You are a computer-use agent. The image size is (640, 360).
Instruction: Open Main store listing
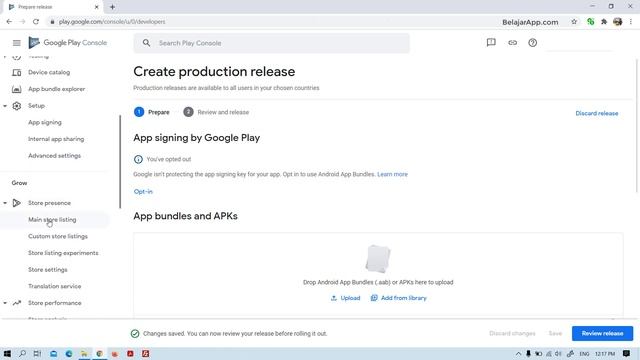tap(52, 220)
